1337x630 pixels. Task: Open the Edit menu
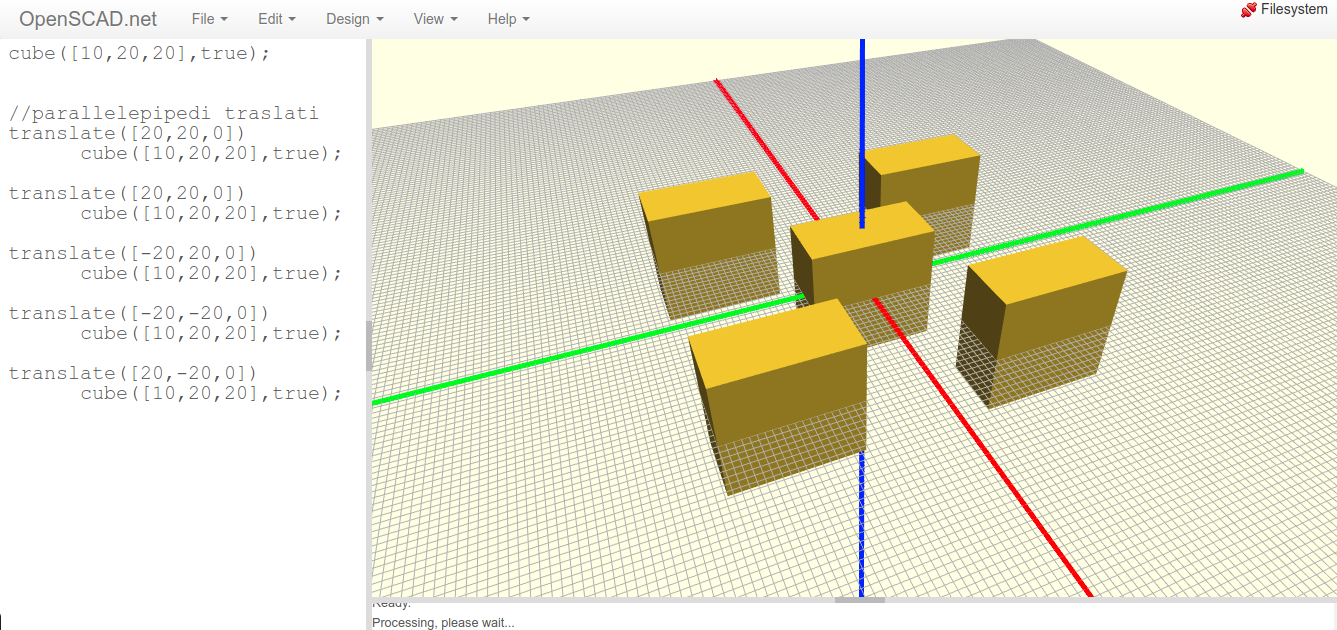276,19
